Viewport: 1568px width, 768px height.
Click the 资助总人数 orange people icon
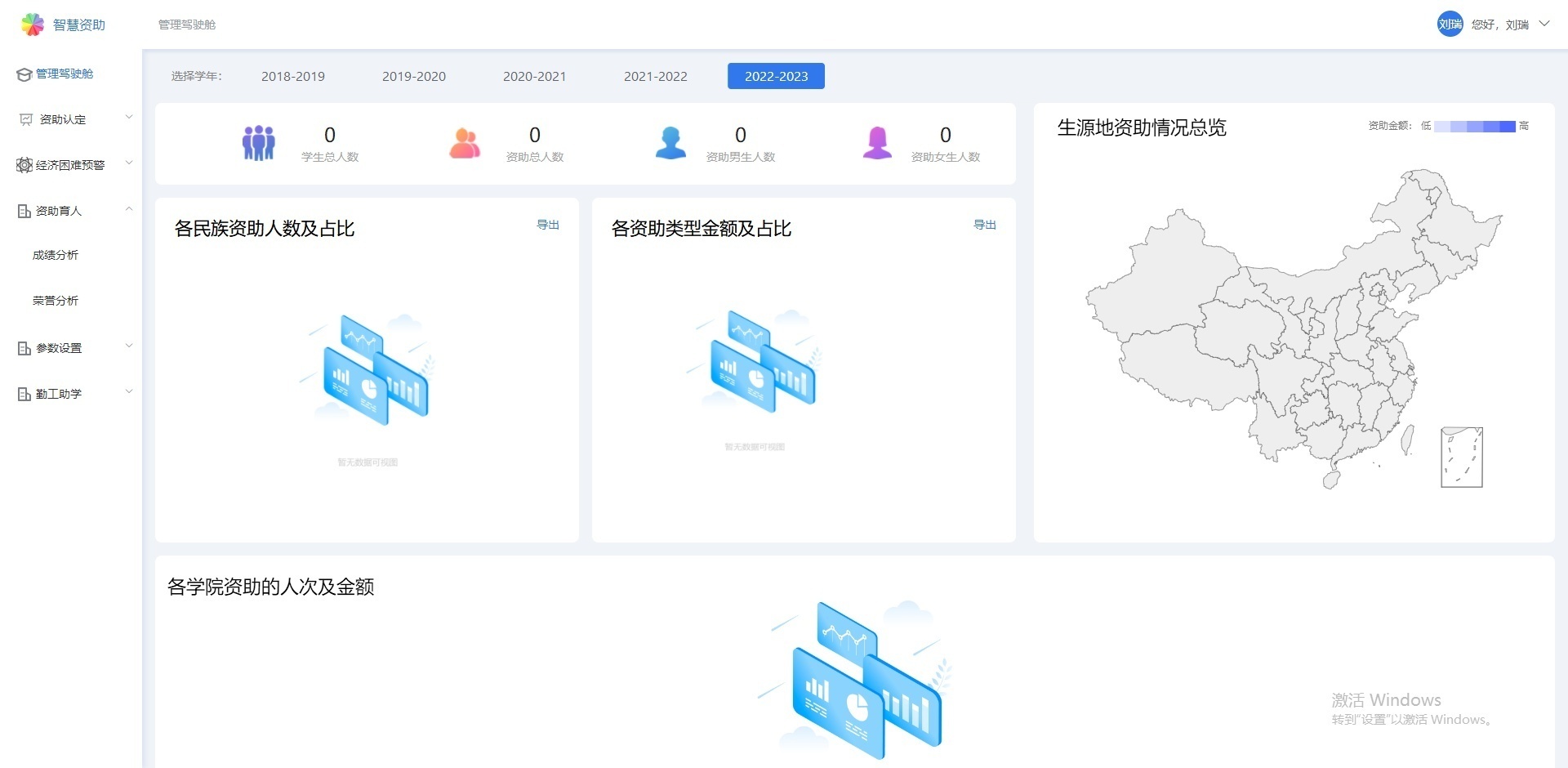click(x=465, y=144)
